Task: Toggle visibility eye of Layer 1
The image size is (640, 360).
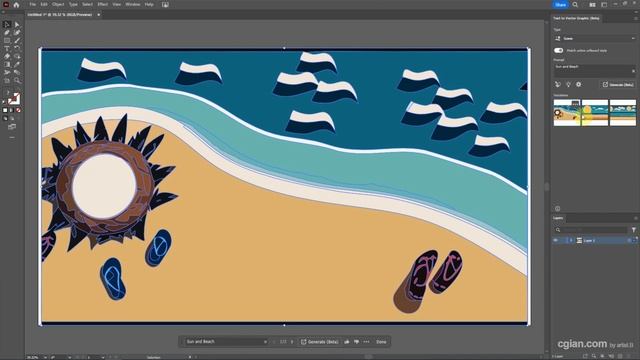Action: pyautogui.click(x=556, y=240)
